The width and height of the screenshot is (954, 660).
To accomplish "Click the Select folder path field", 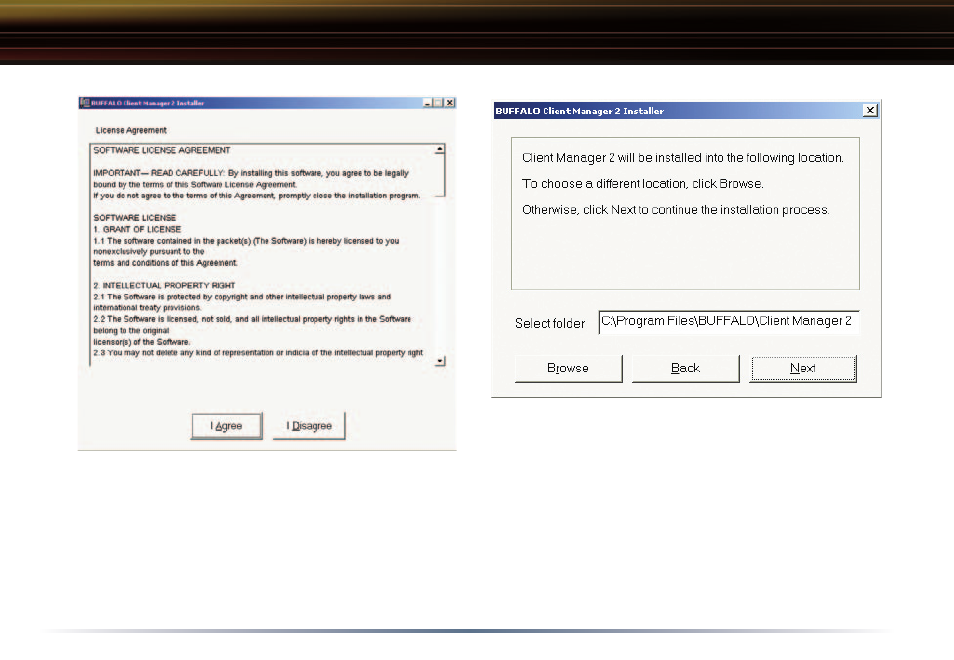I will pos(729,322).
